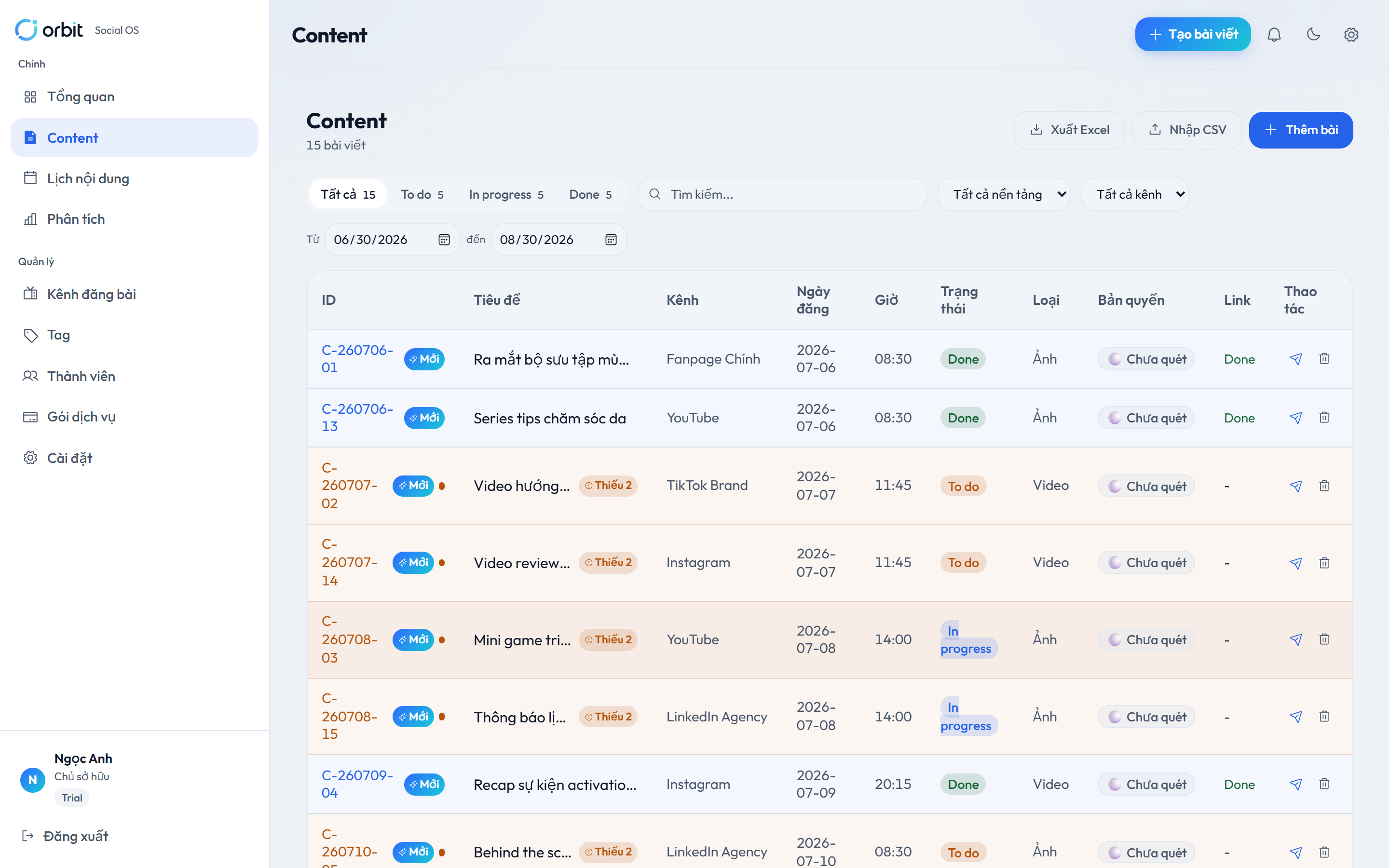Open the end date calendar picker

(611, 239)
